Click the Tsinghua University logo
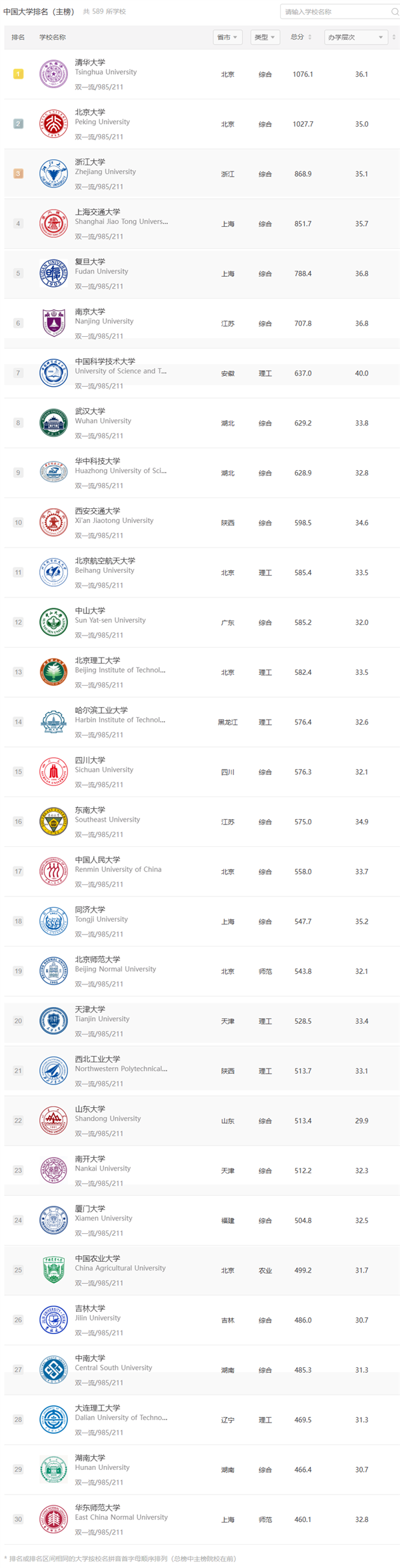Viewport: 400px width, 1568px height. point(53,74)
